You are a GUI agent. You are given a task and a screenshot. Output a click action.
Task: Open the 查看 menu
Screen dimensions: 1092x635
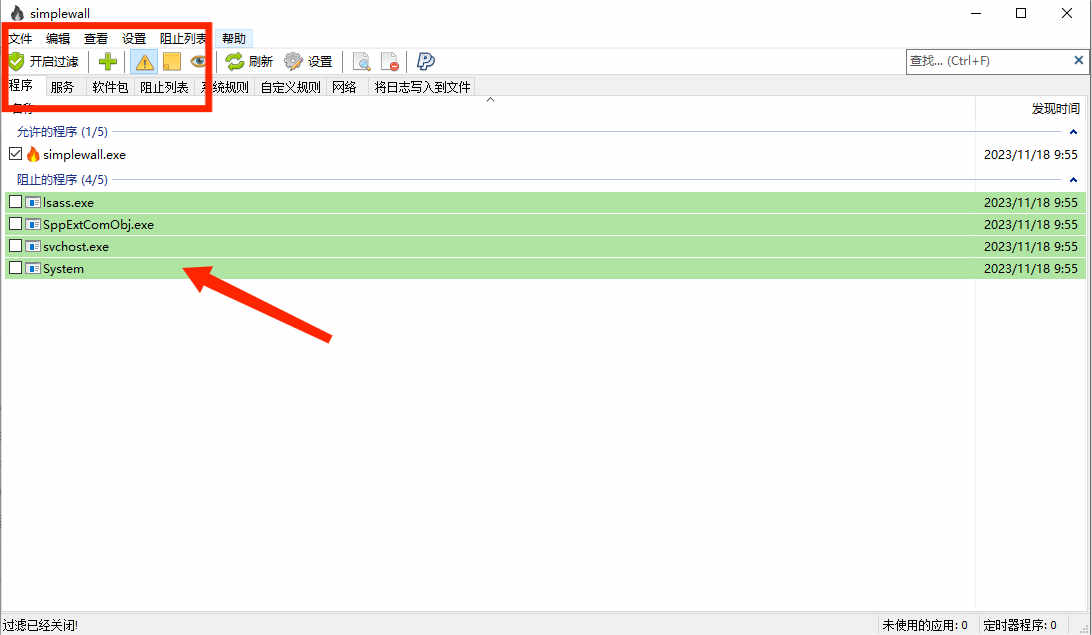pyautogui.click(x=96, y=38)
